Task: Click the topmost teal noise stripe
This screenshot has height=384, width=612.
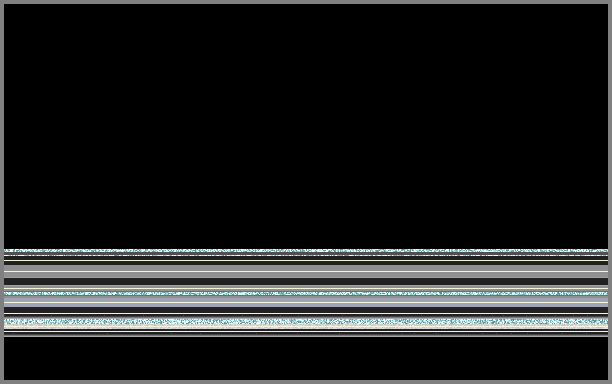Action: coord(306,251)
